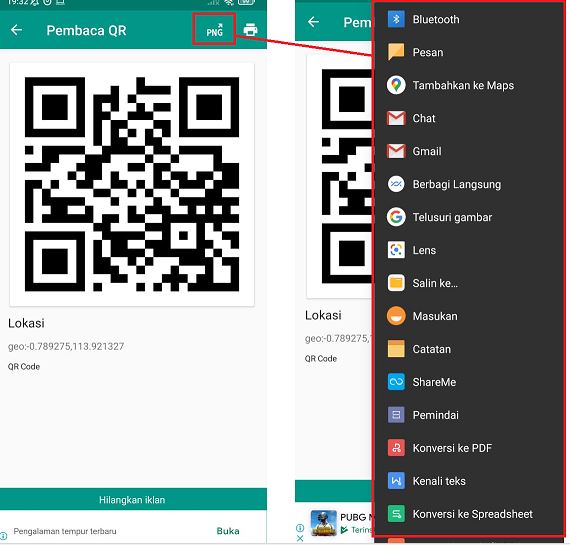Screen dimensions: 570x545
Task: Select Kenali teks option
Action: [438, 481]
